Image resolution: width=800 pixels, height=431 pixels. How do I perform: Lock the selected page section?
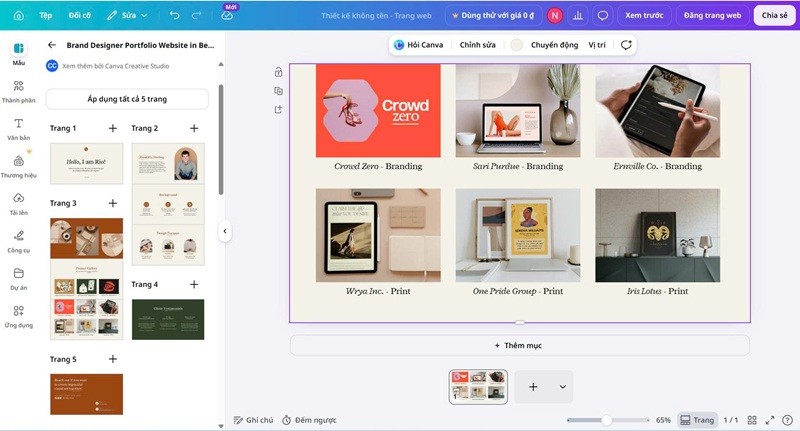[x=278, y=72]
